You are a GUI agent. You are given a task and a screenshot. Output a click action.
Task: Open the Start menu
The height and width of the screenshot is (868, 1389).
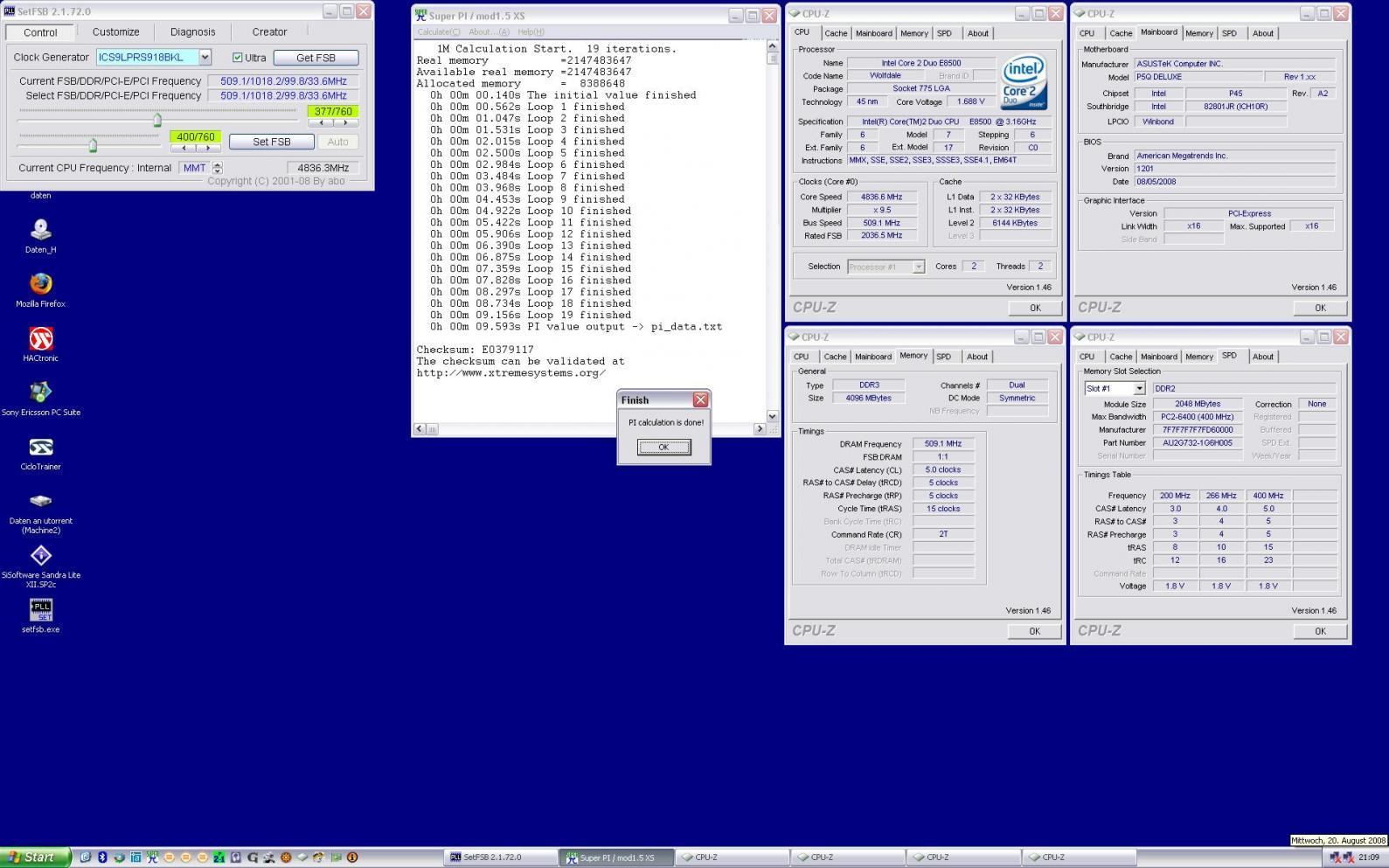click(33, 858)
